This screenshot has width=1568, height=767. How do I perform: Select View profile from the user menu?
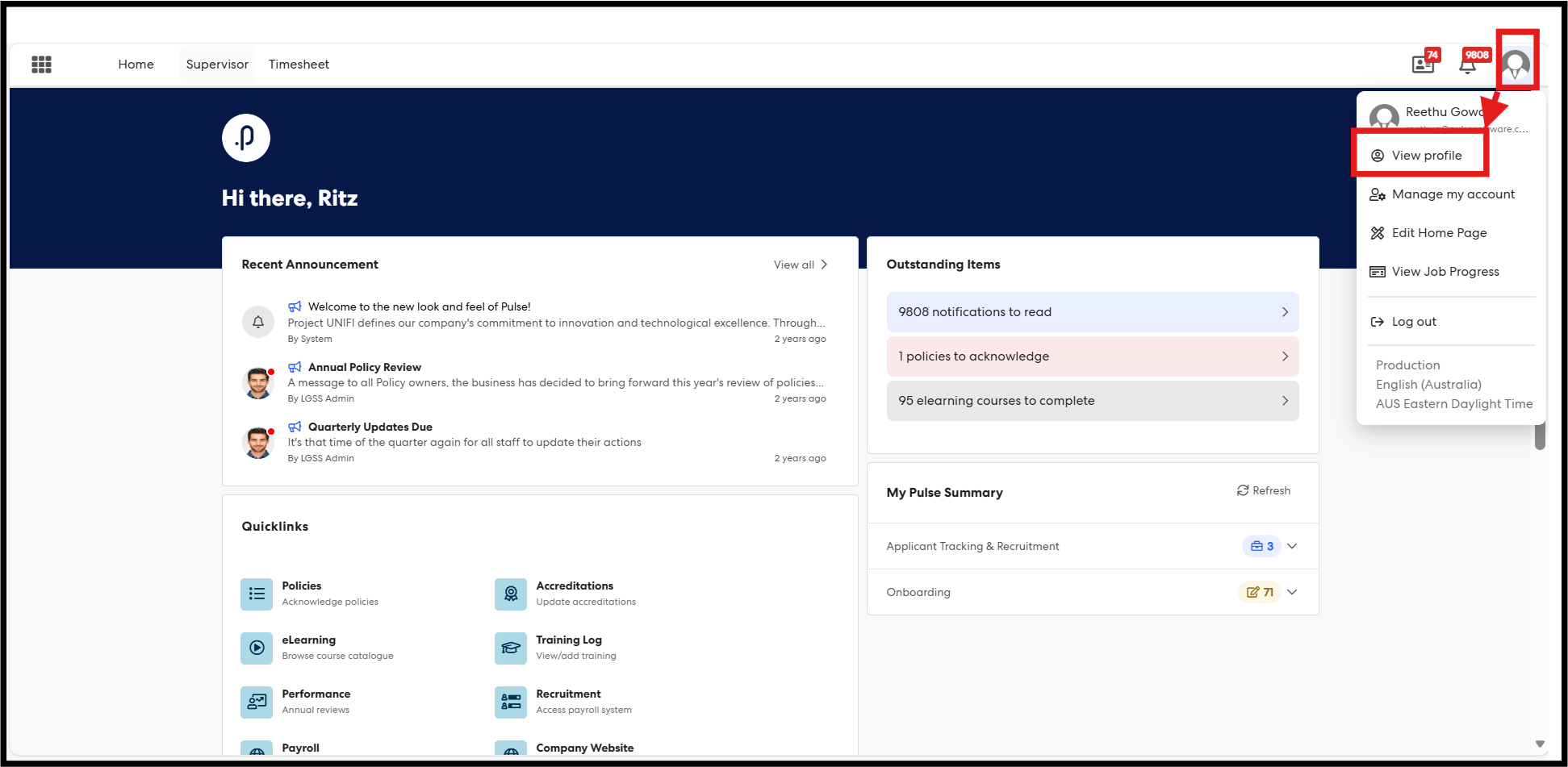point(1426,156)
